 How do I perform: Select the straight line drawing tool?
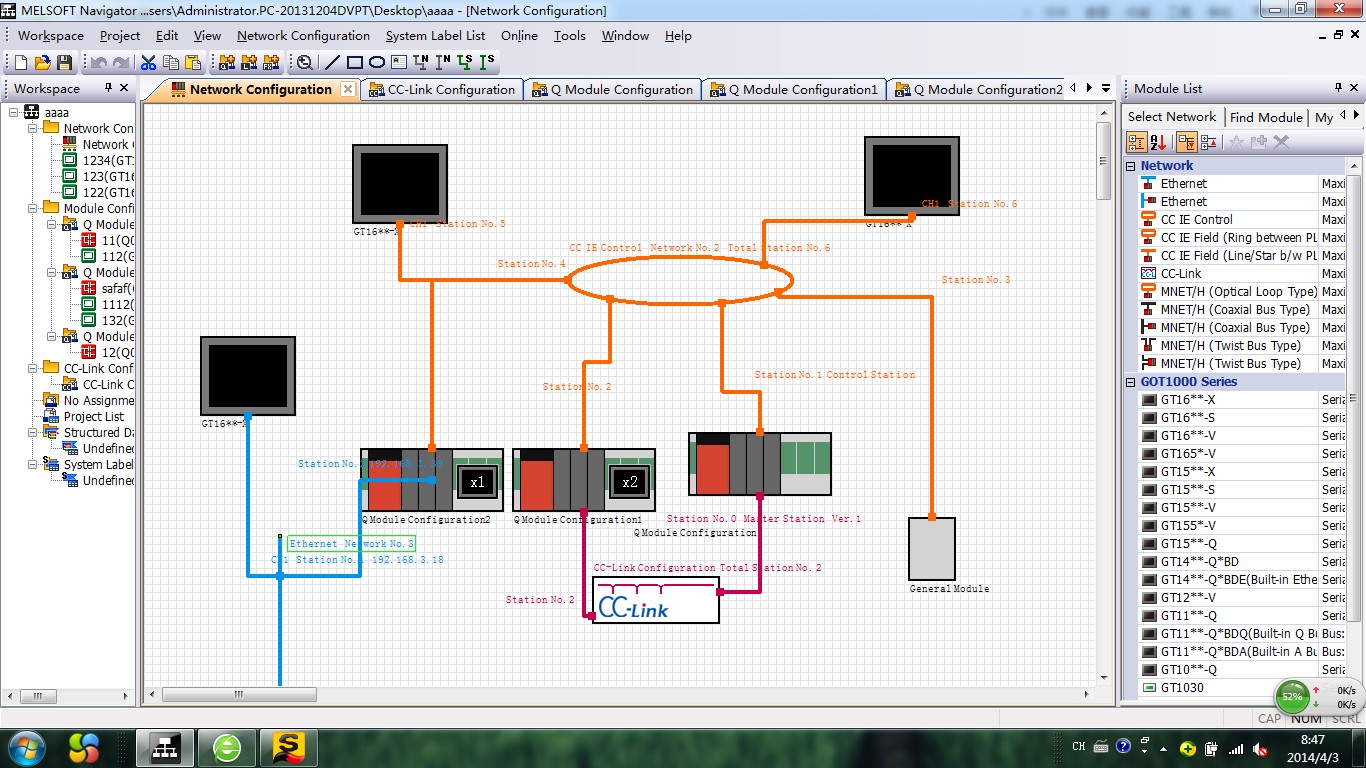tap(332, 63)
